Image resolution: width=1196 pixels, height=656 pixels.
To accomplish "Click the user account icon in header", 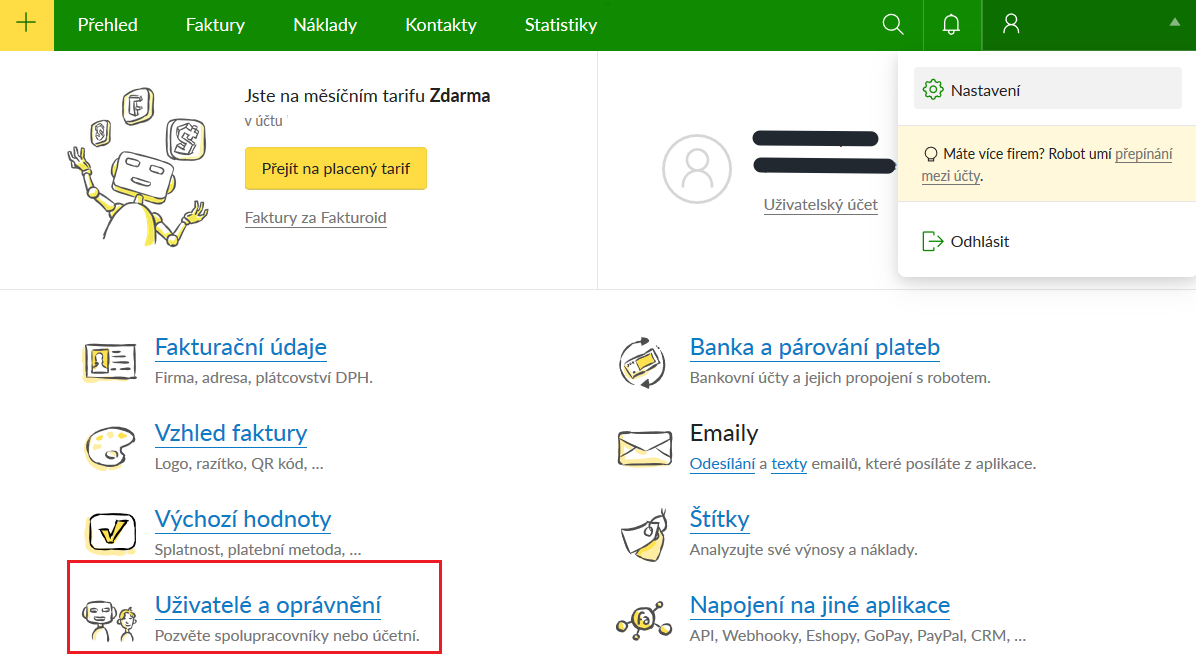I will (x=1011, y=25).
